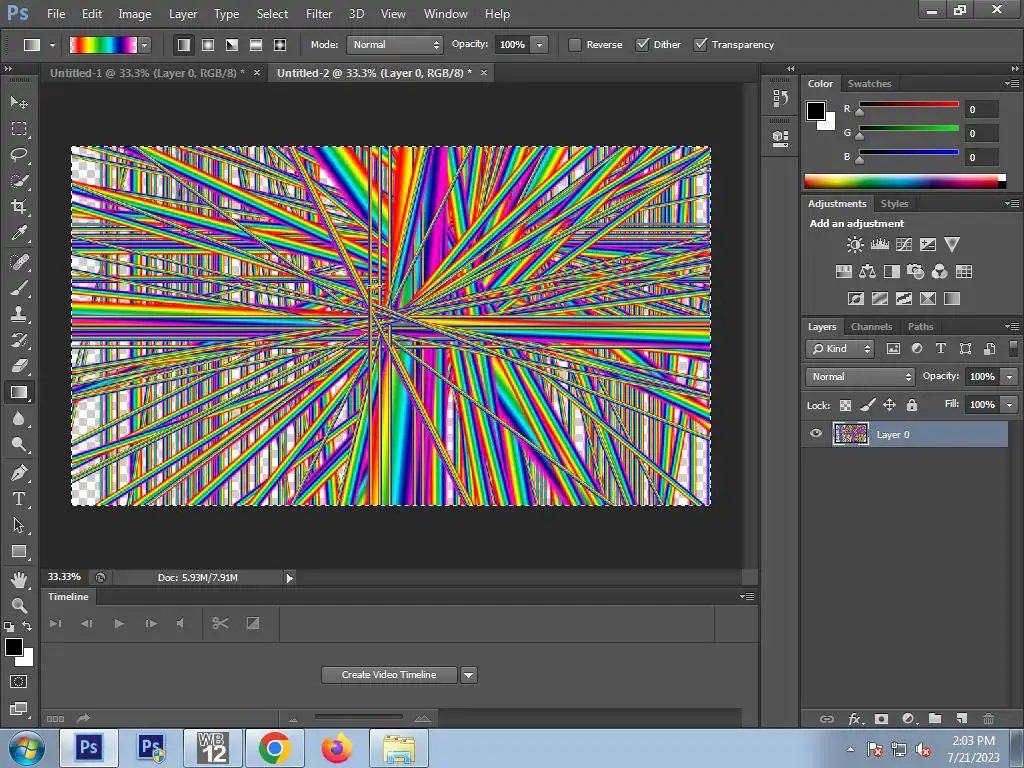This screenshot has height=768, width=1024.
Task: Select the Lasso tool
Action: click(x=19, y=155)
